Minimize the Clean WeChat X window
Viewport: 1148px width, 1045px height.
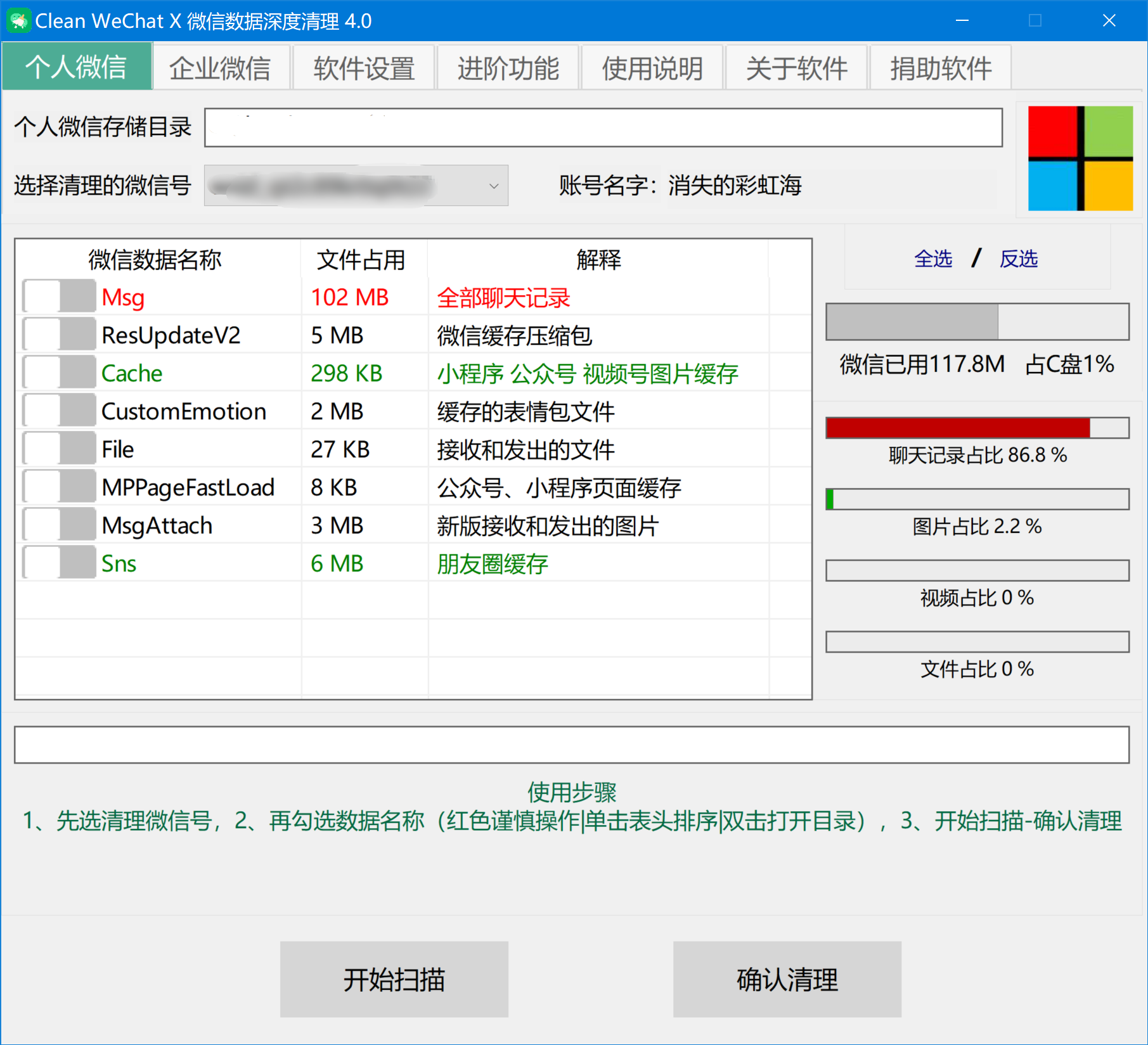(x=962, y=21)
